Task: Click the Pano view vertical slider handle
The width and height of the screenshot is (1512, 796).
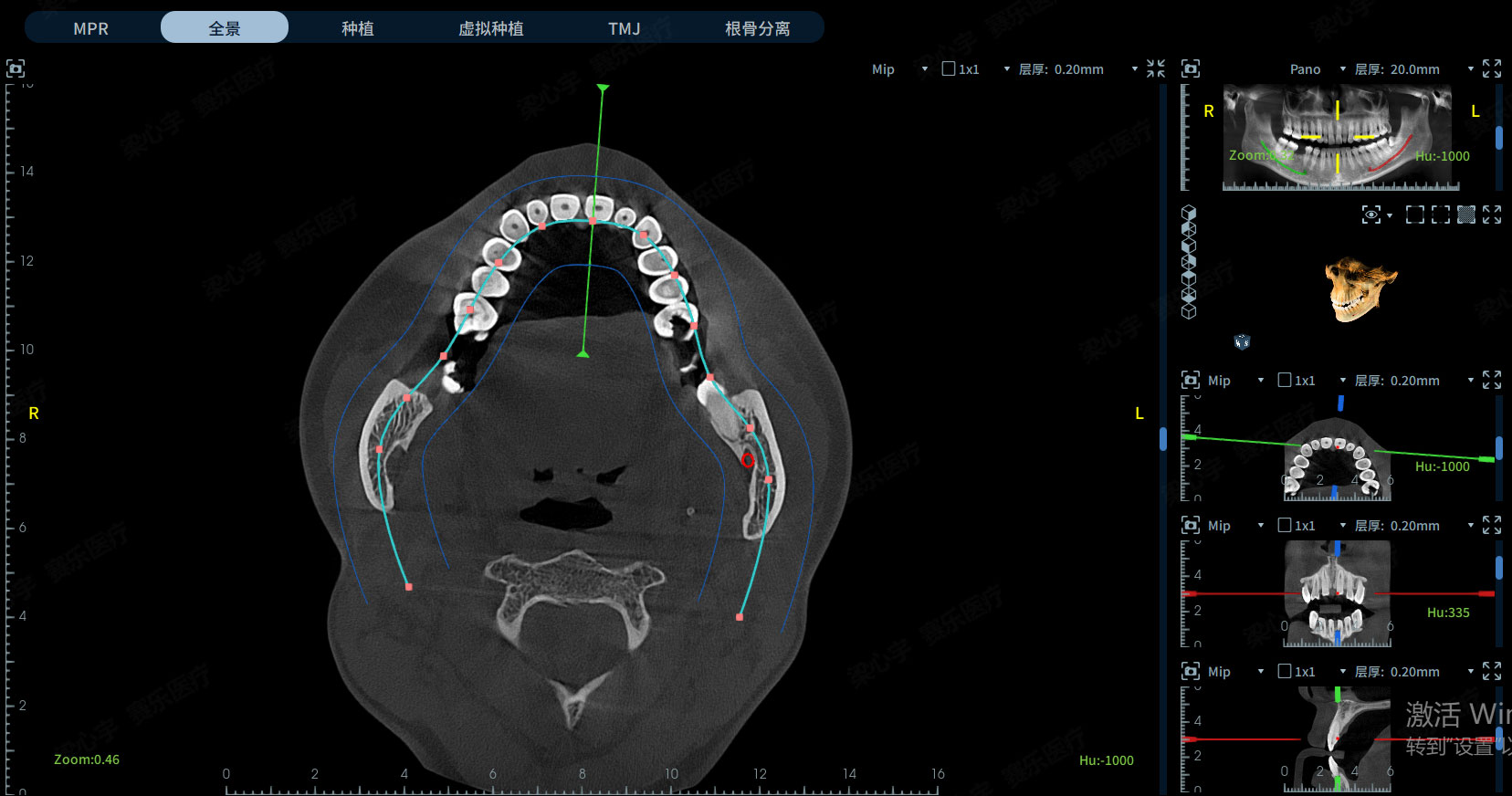Action: (x=1499, y=137)
